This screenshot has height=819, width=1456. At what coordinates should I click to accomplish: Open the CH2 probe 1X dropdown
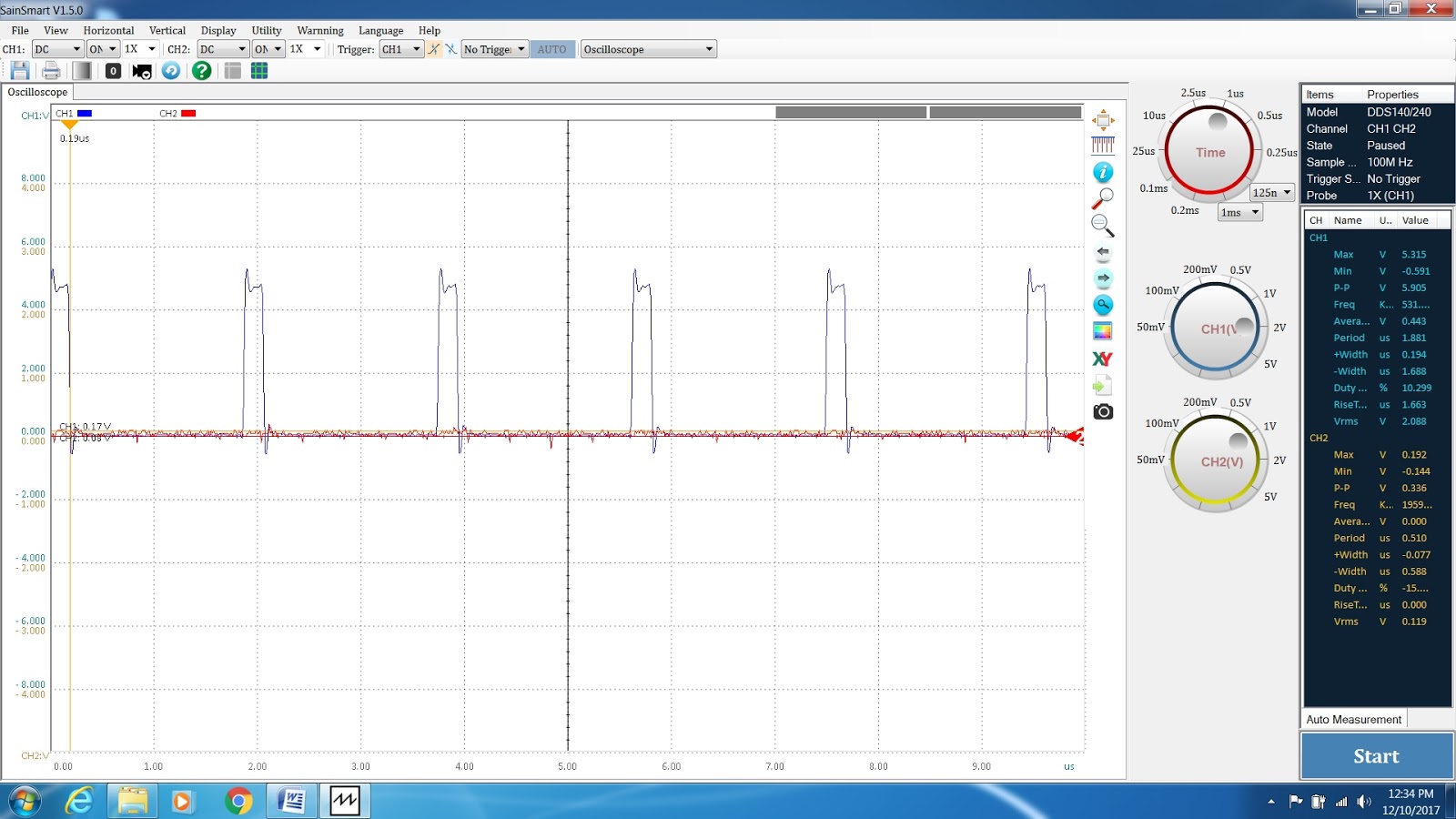coord(306,49)
